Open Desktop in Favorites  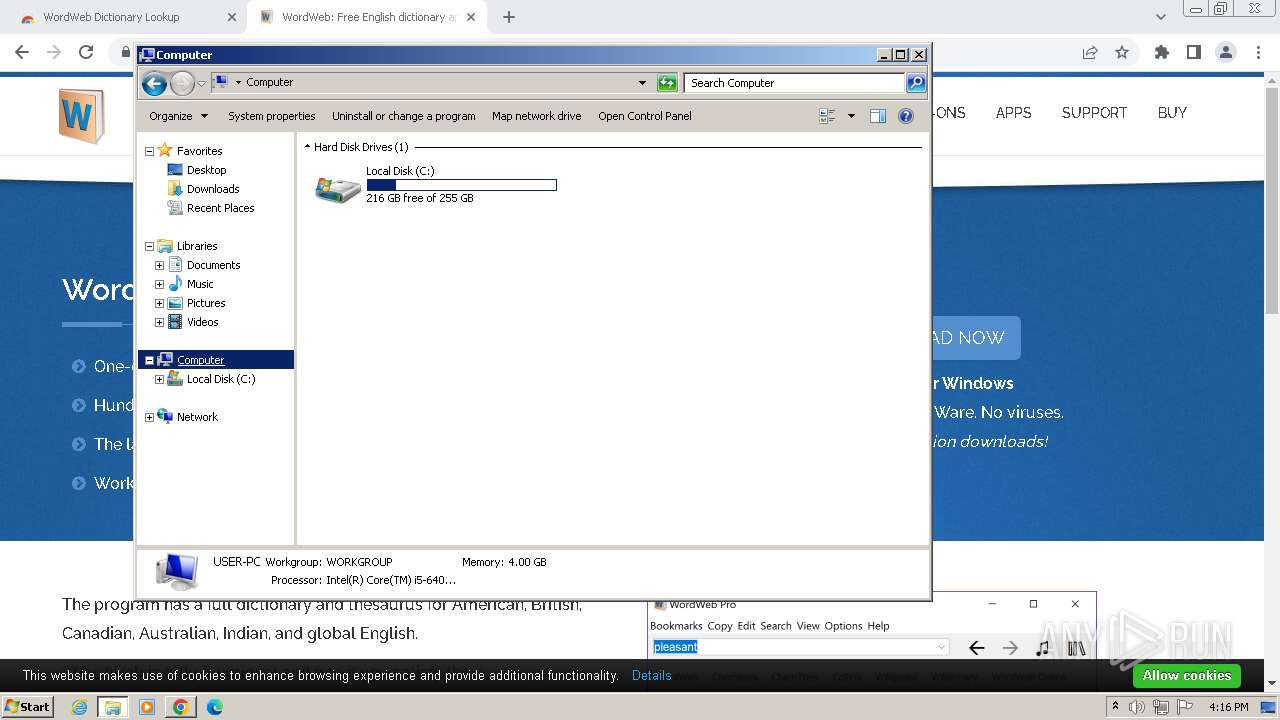(x=206, y=170)
